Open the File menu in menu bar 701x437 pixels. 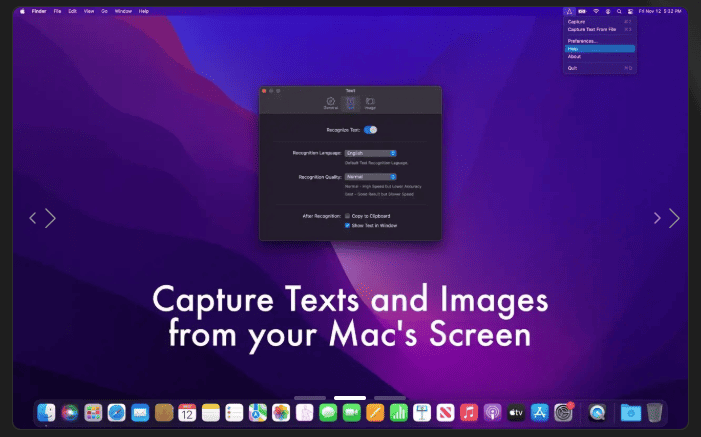click(57, 11)
